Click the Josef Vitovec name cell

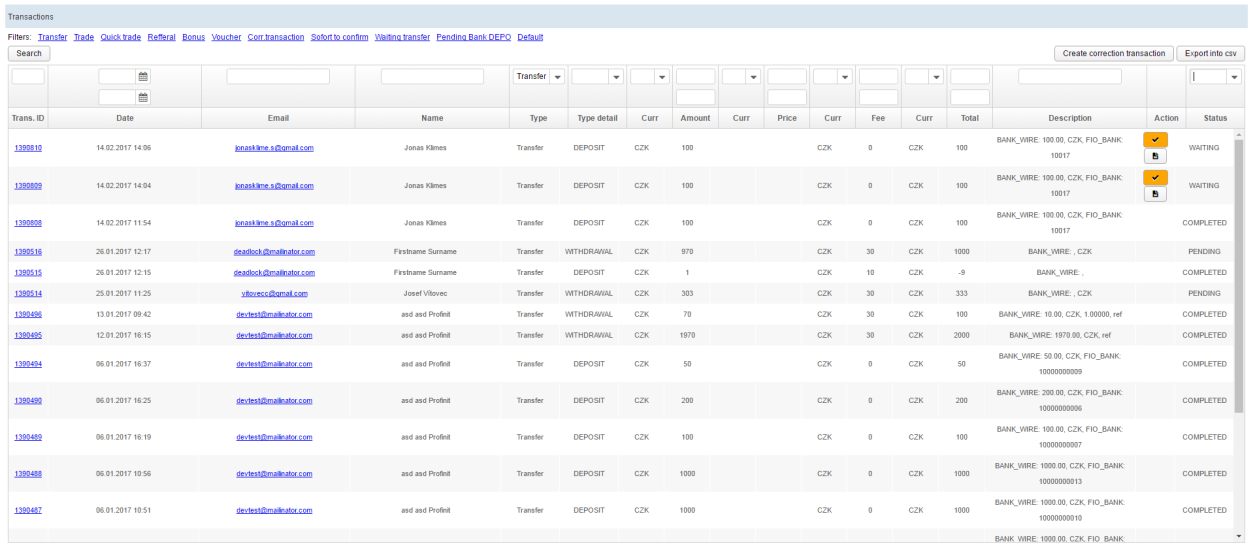[432, 293]
